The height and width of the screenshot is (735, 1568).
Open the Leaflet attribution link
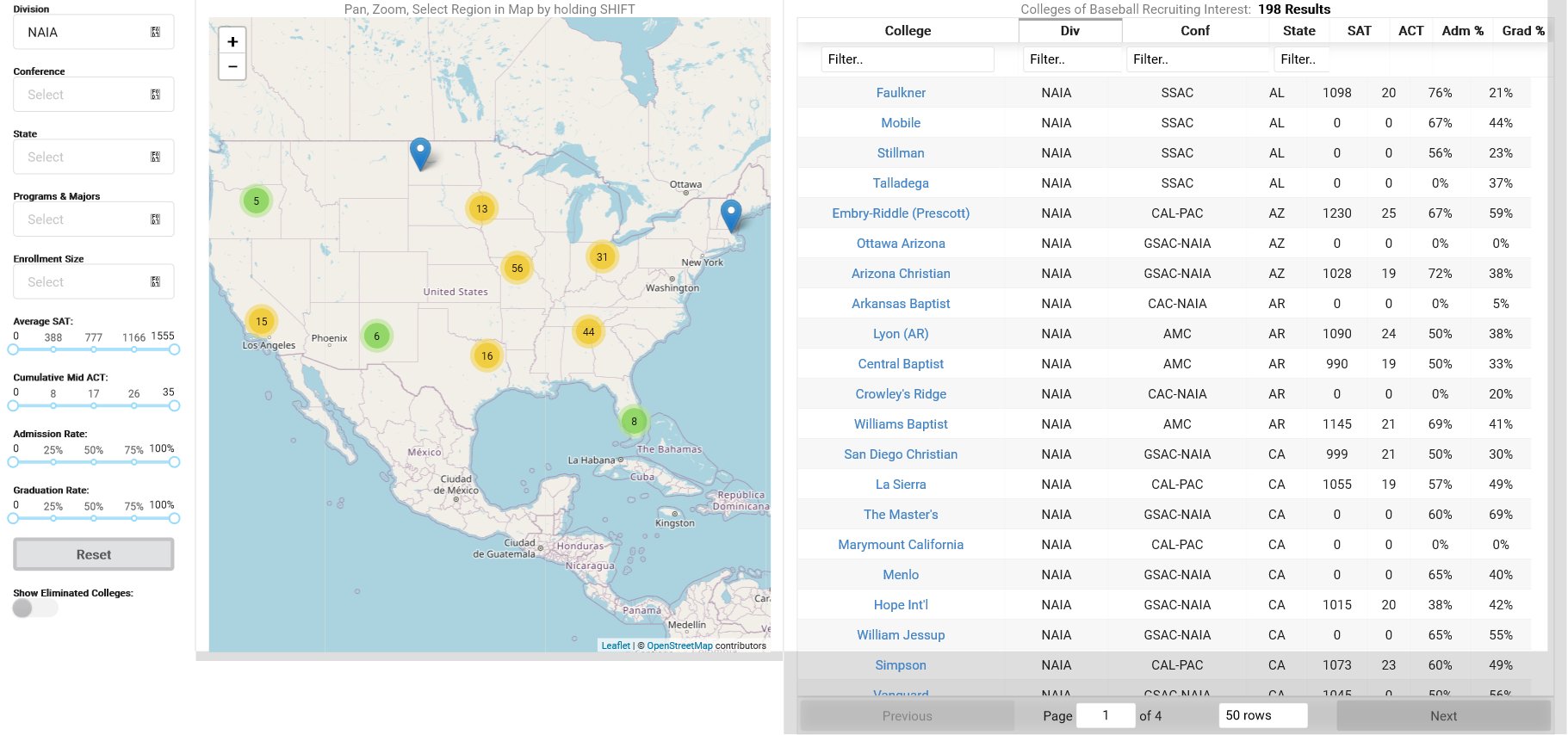(616, 645)
